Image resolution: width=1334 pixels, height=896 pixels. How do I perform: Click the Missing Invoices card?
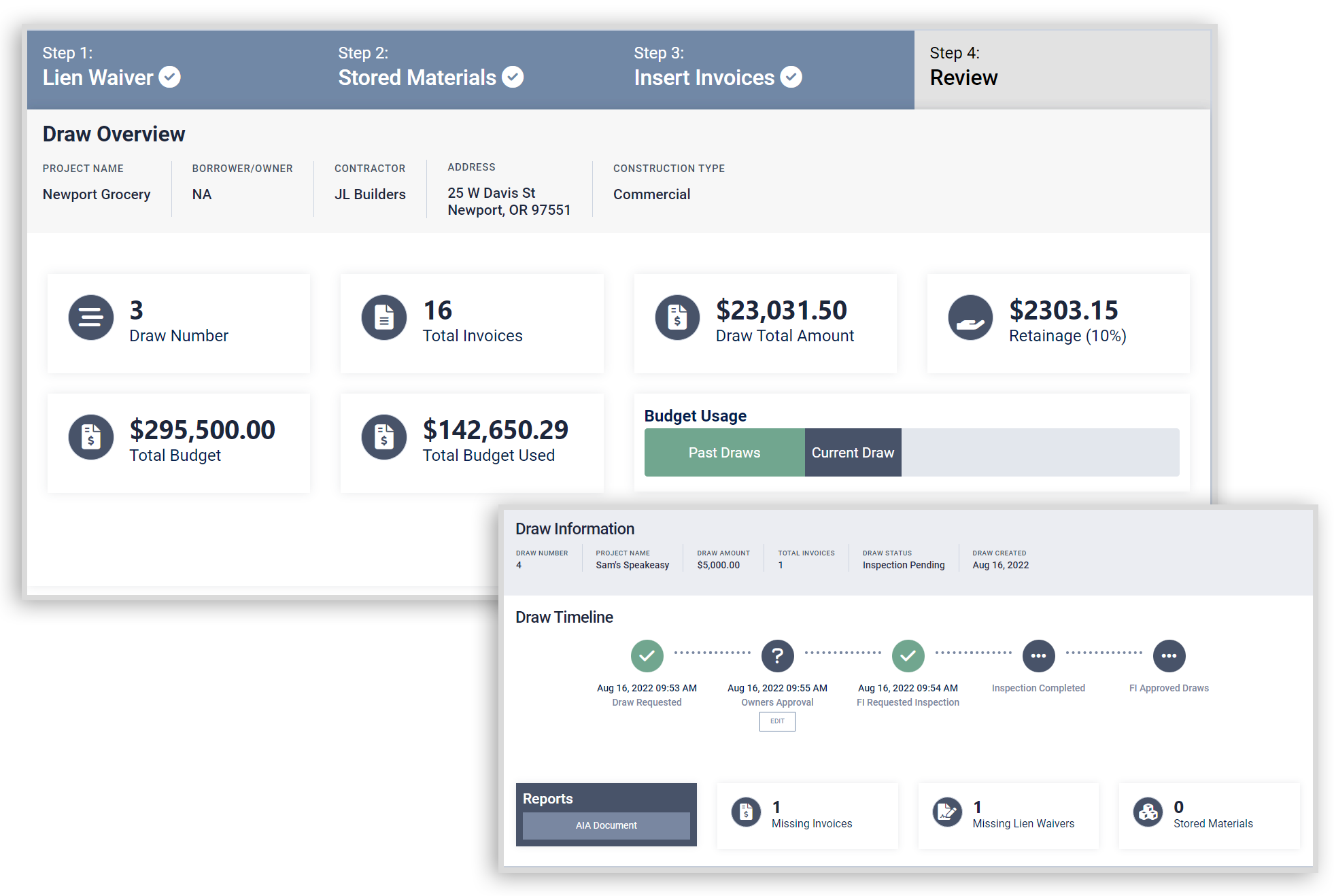coord(808,816)
